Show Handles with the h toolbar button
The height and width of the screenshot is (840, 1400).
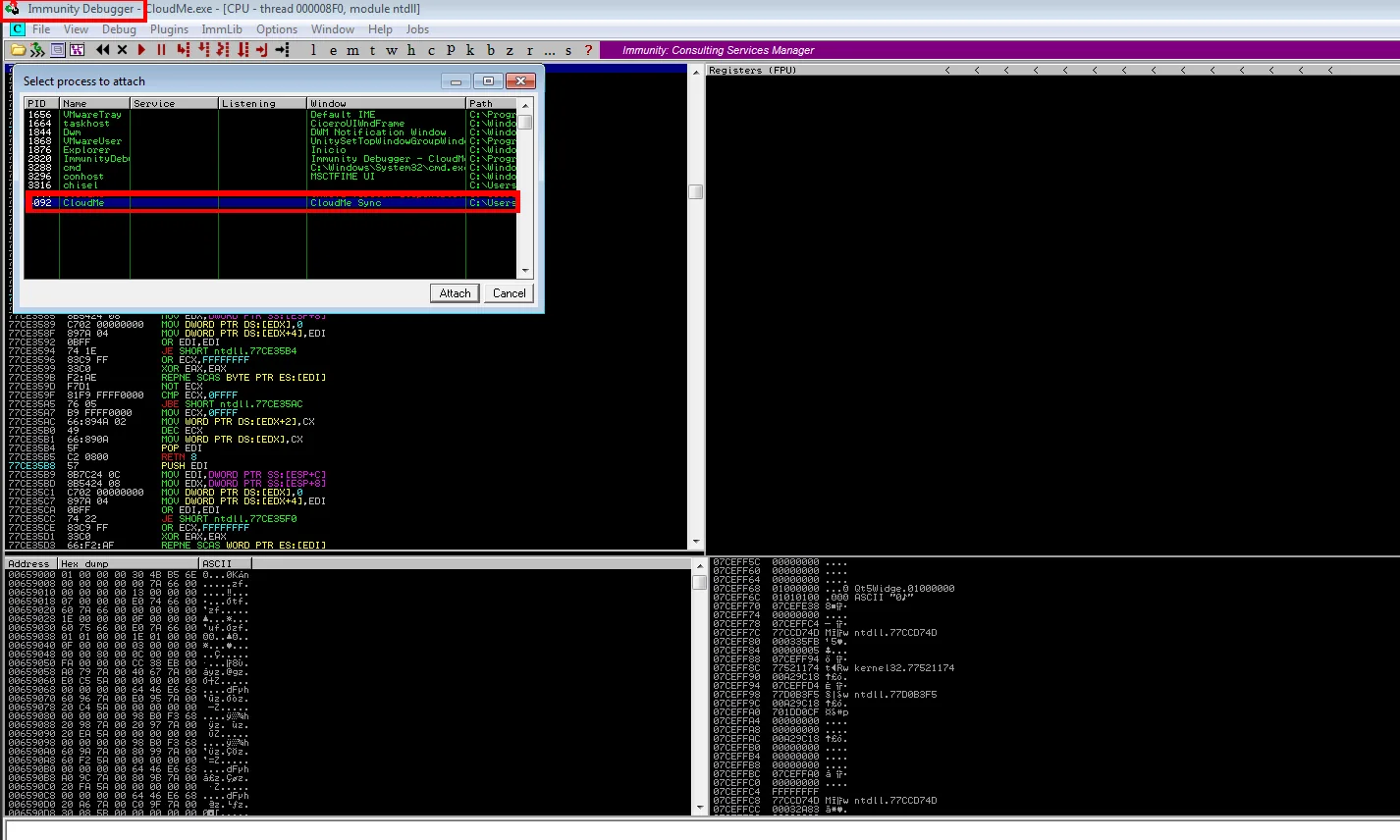(410, 49)
